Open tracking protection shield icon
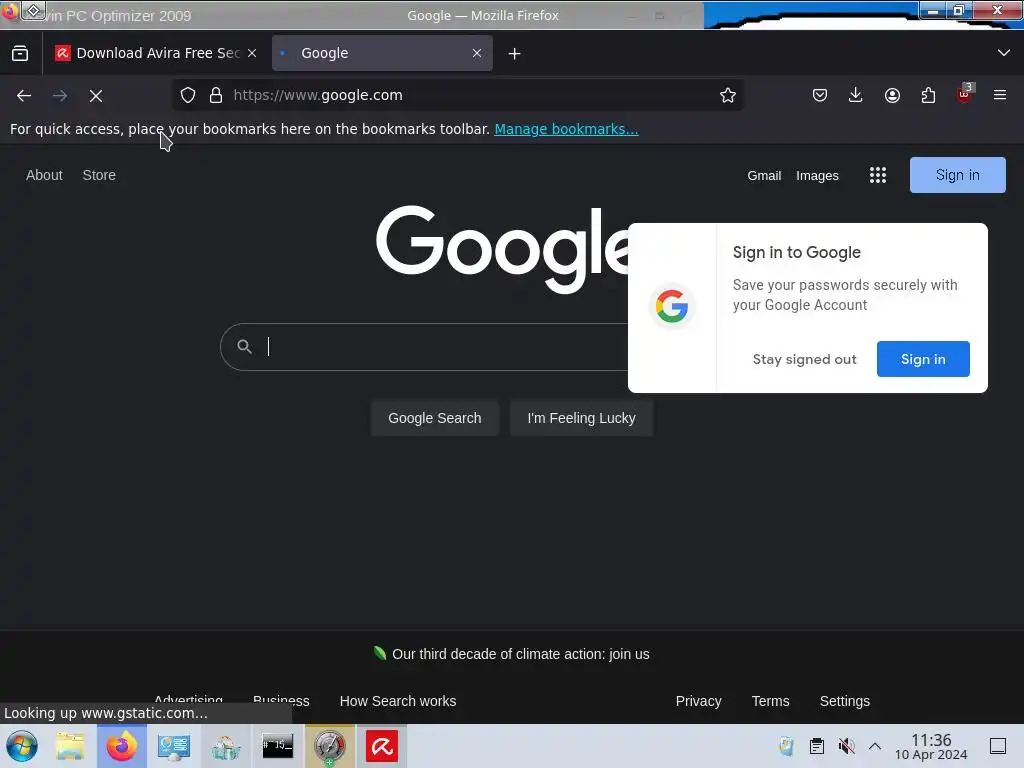This screenshot has height=768, width=1024. tap(188, 95)
